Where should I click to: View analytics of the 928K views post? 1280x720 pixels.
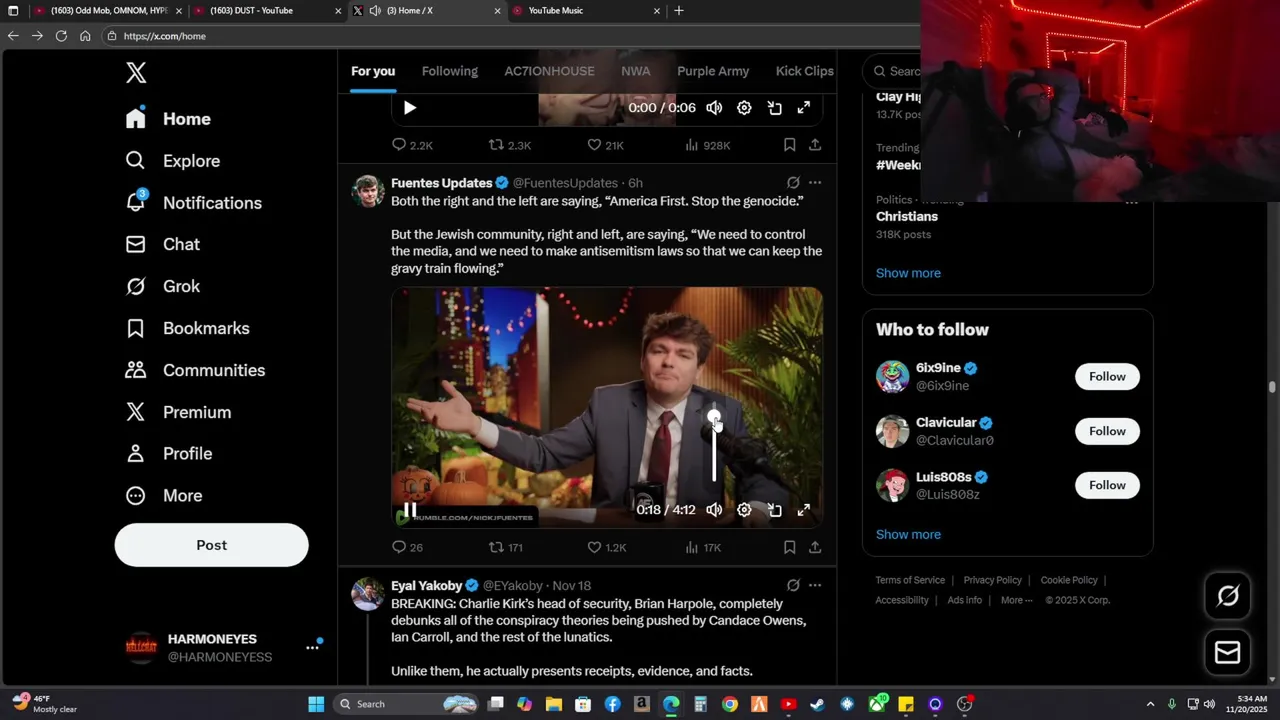tap(707, 145)
